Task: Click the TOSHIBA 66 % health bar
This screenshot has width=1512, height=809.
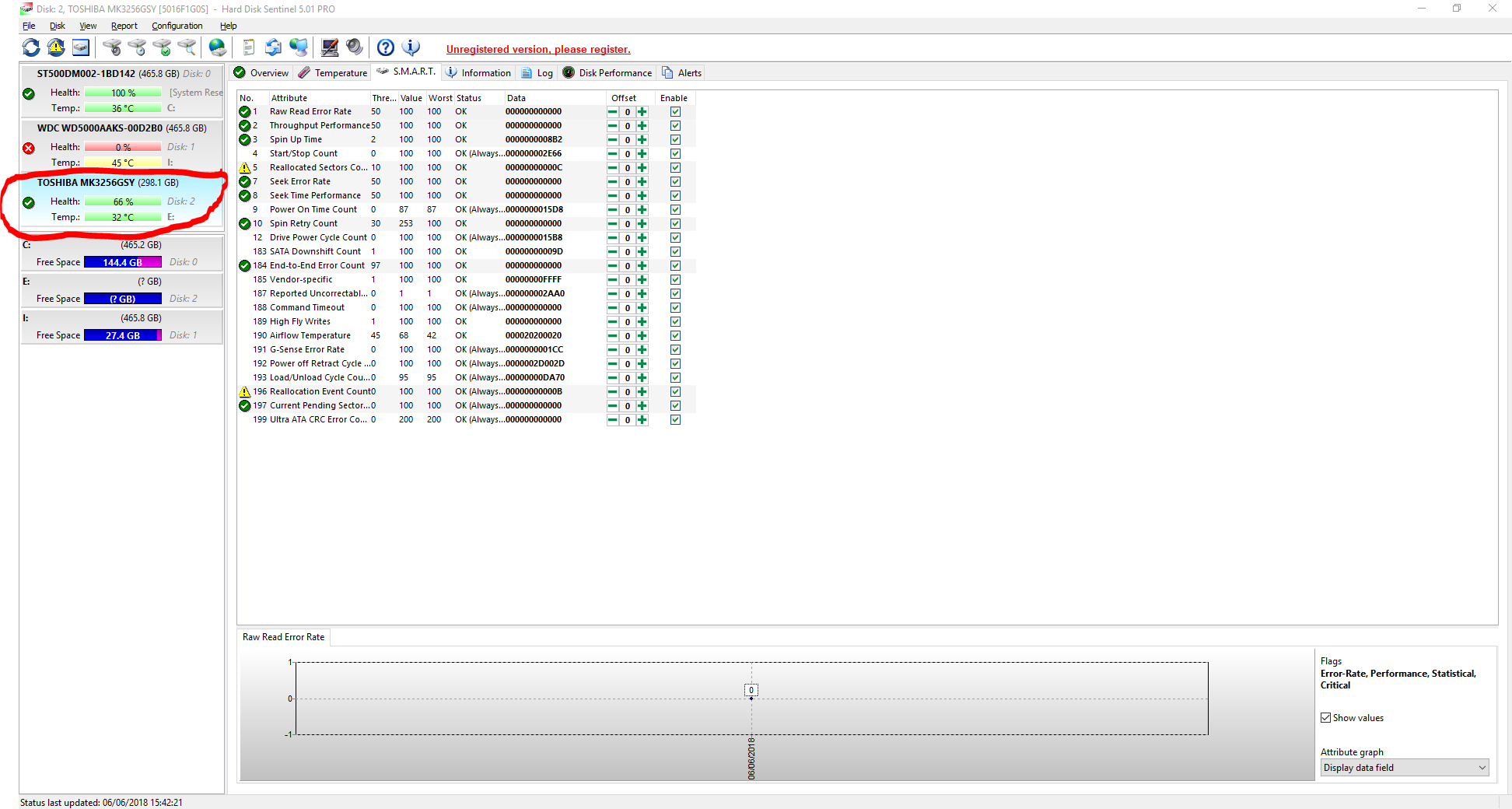Action: 123,201
